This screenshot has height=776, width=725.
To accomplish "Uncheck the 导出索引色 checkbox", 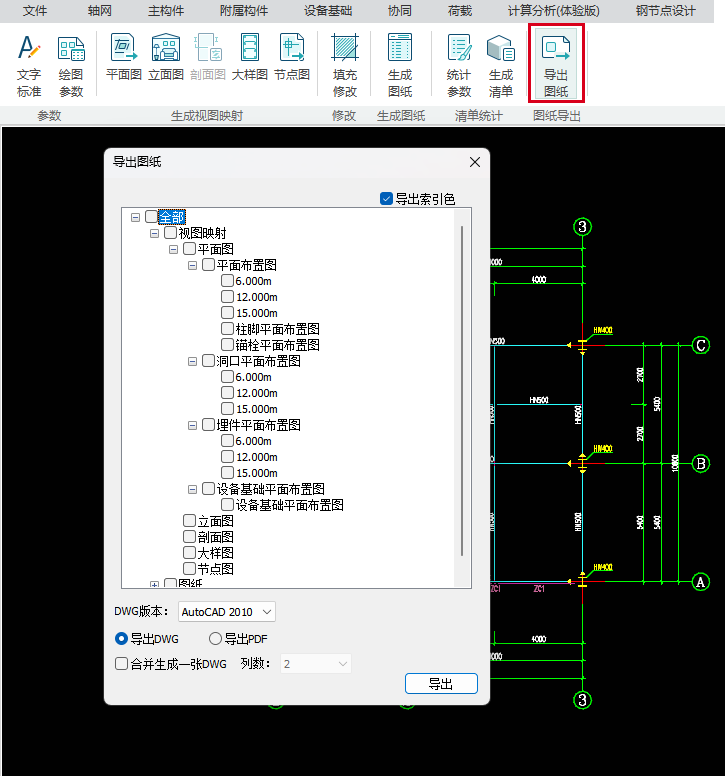I will click(x=386, y=199).
